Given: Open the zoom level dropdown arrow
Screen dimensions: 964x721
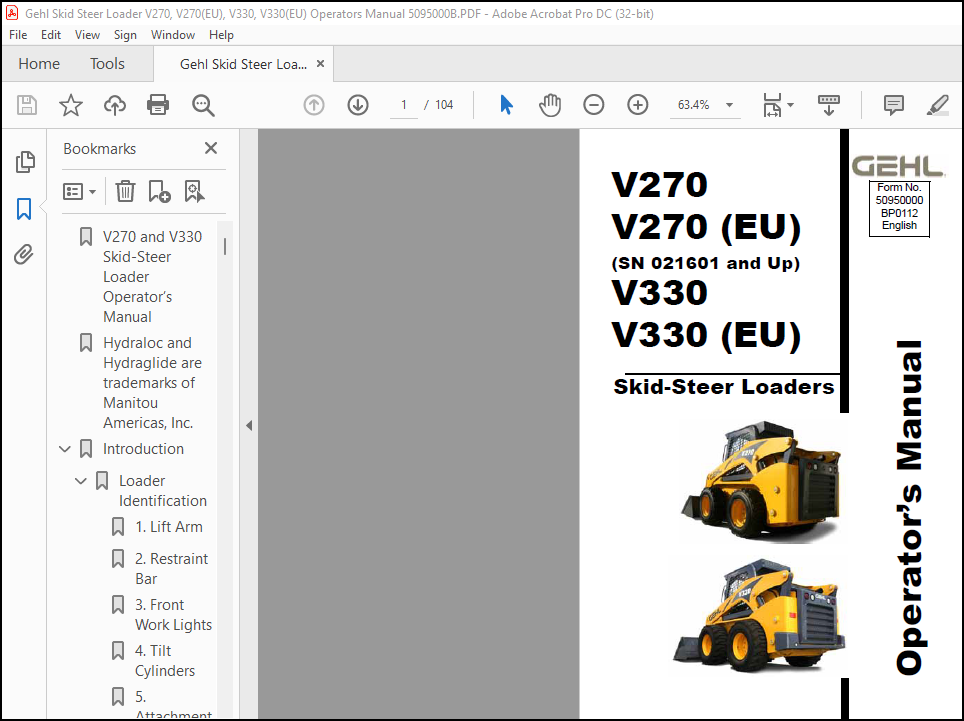Looking at the screenshot, I should point(729,105).
